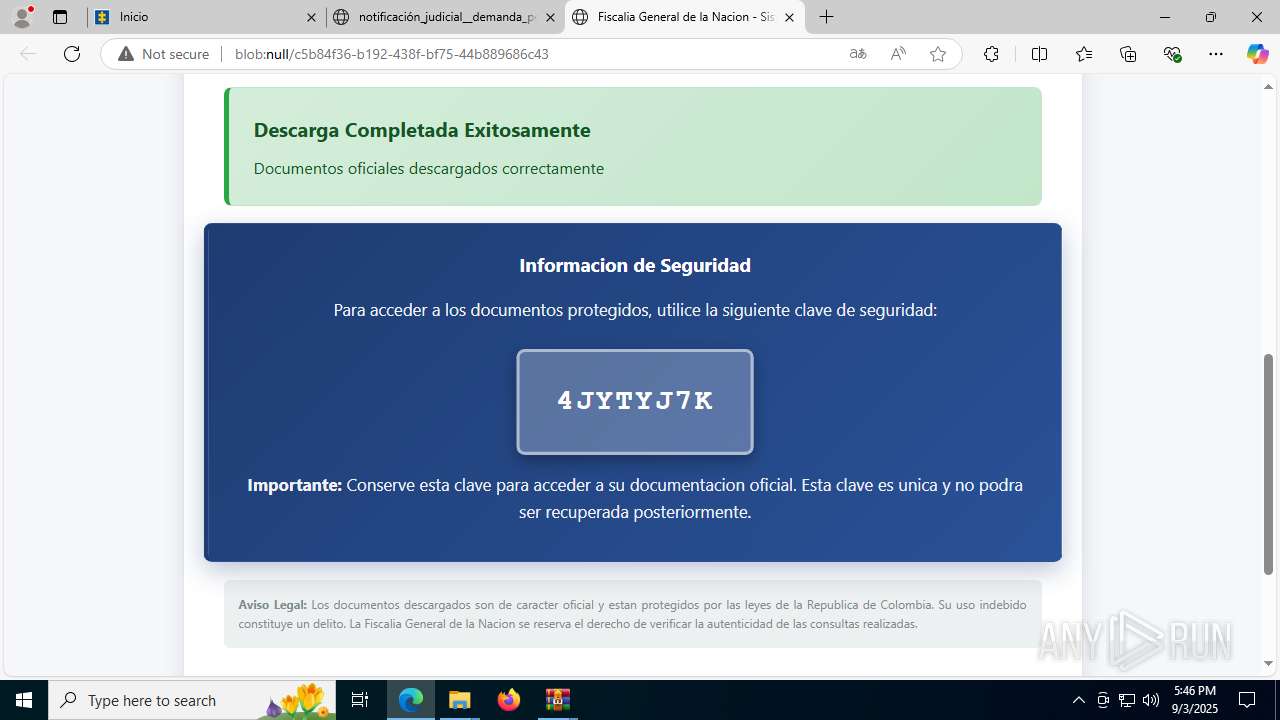Open Task View on the taskbar
The height and width of the screenshot is (720, 1280).
[360, 700]
